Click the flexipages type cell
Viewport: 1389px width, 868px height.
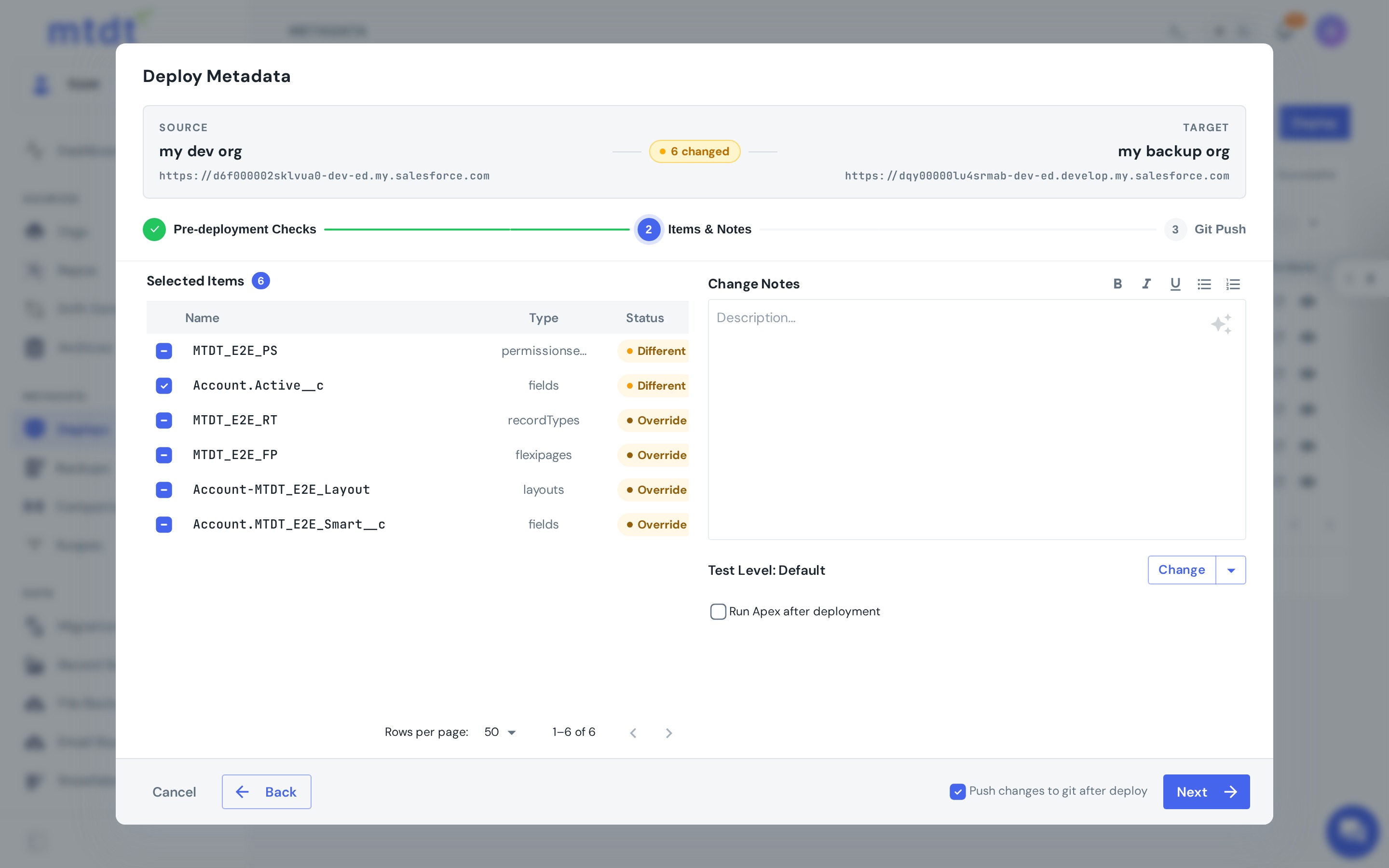click(543, 455)
